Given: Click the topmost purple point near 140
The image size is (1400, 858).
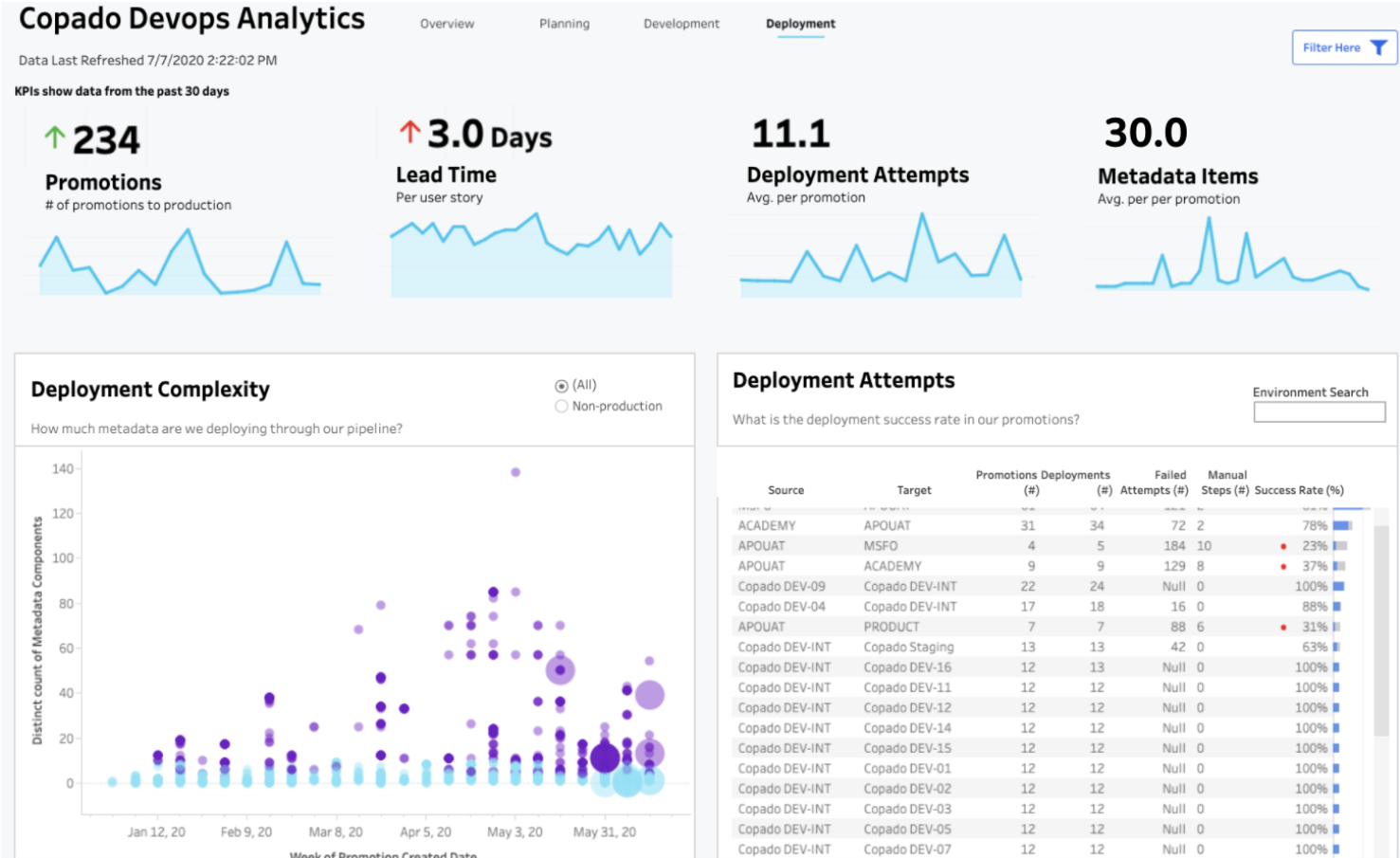Looking at the screenshot, I should pos(516,472).
